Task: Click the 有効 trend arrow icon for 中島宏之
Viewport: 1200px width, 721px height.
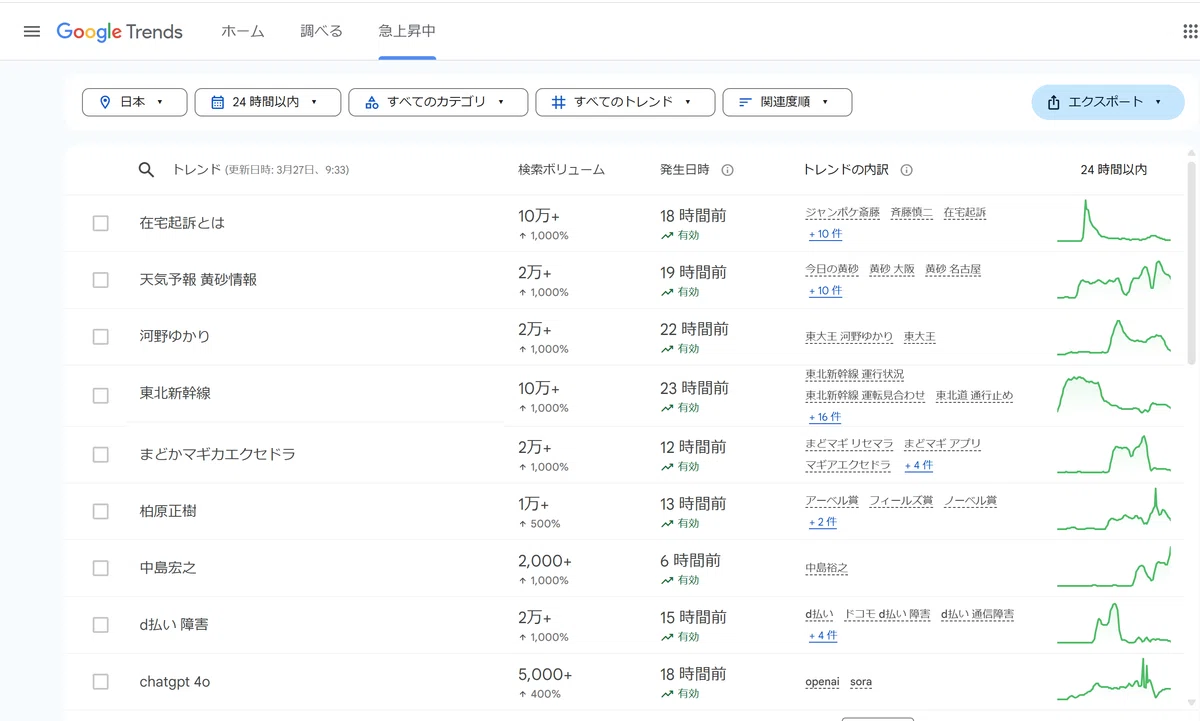Action: (x=667, y=580)
